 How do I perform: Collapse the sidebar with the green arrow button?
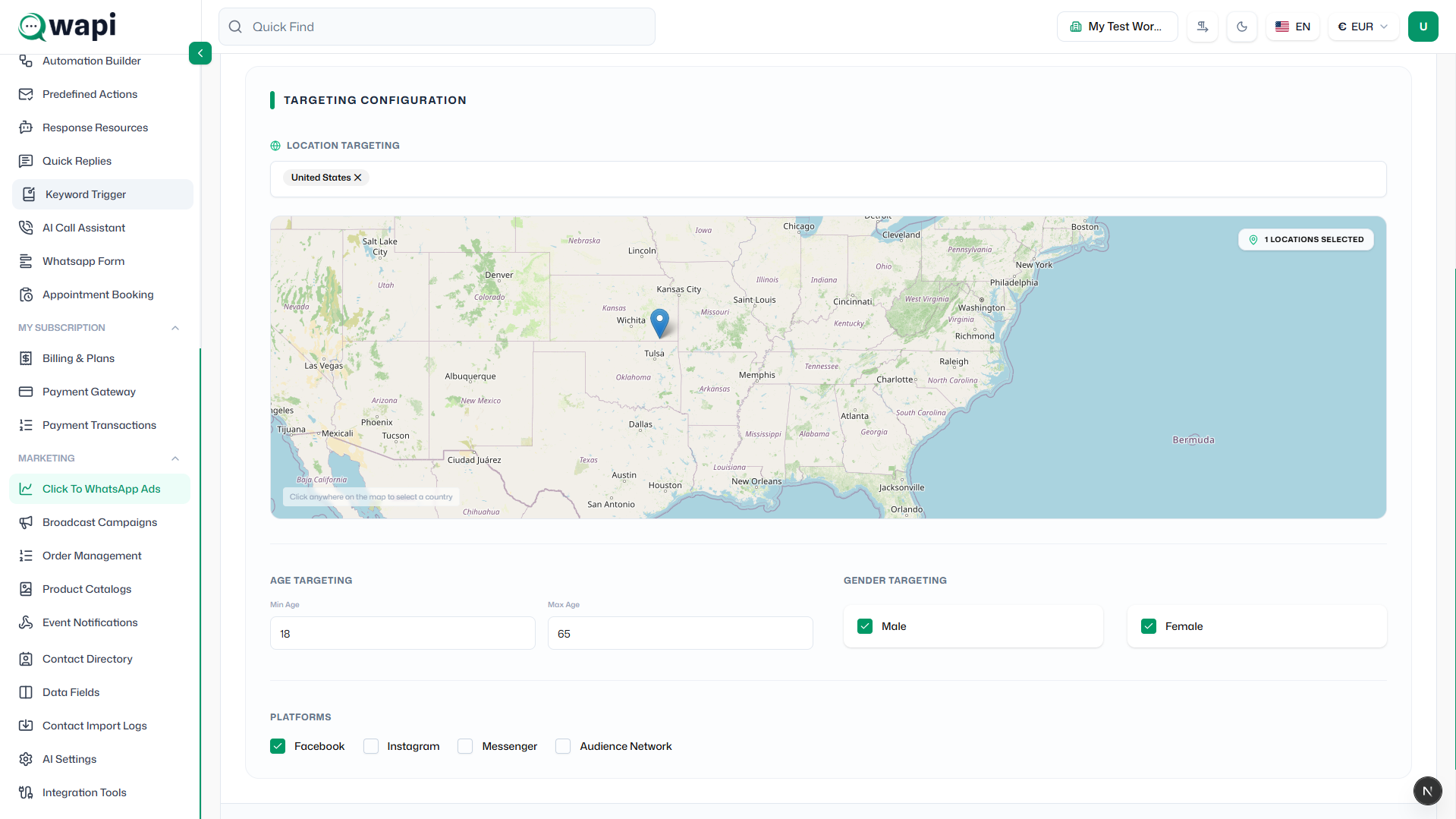coord(200,53)
